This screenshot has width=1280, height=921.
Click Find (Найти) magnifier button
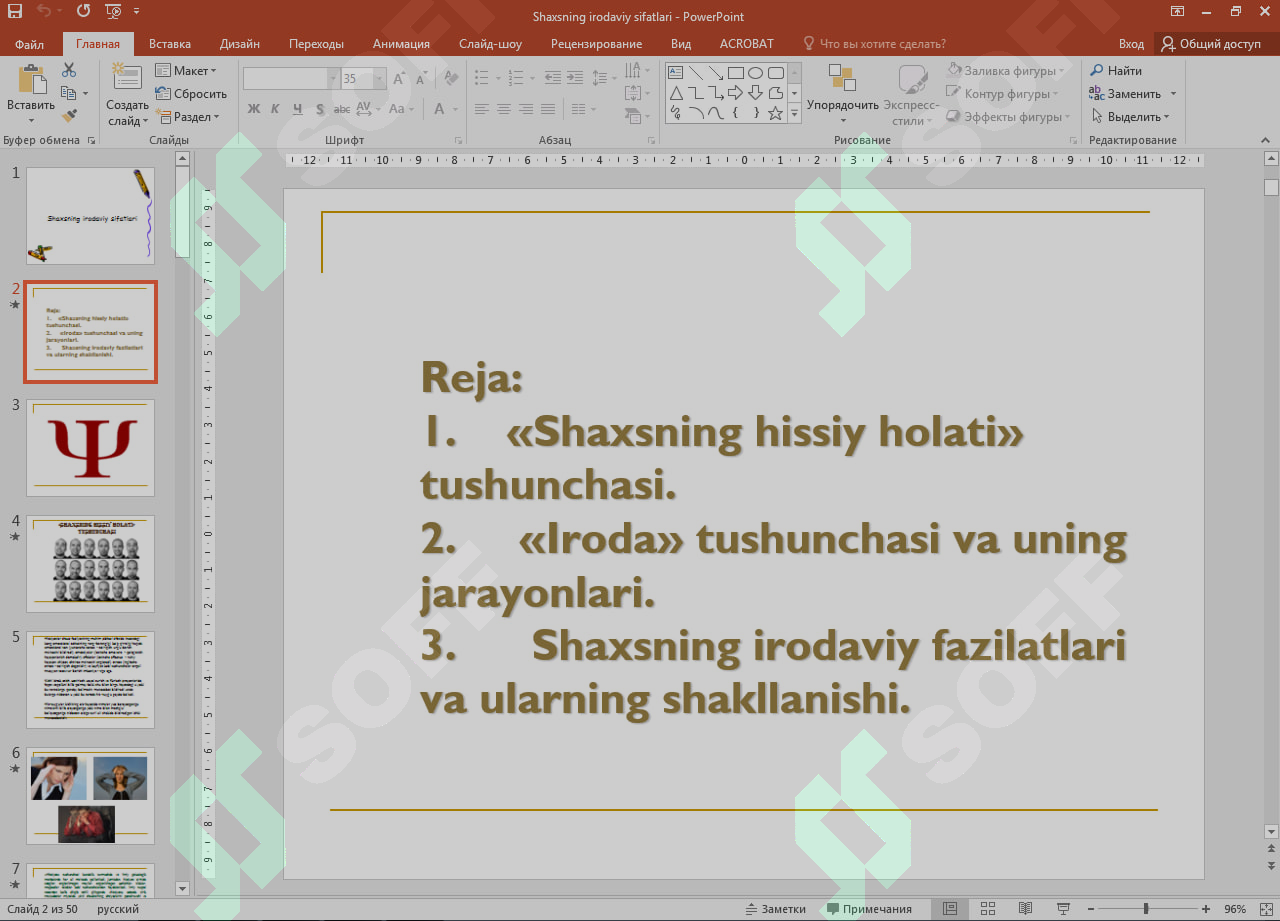[x=1115, y=71]
